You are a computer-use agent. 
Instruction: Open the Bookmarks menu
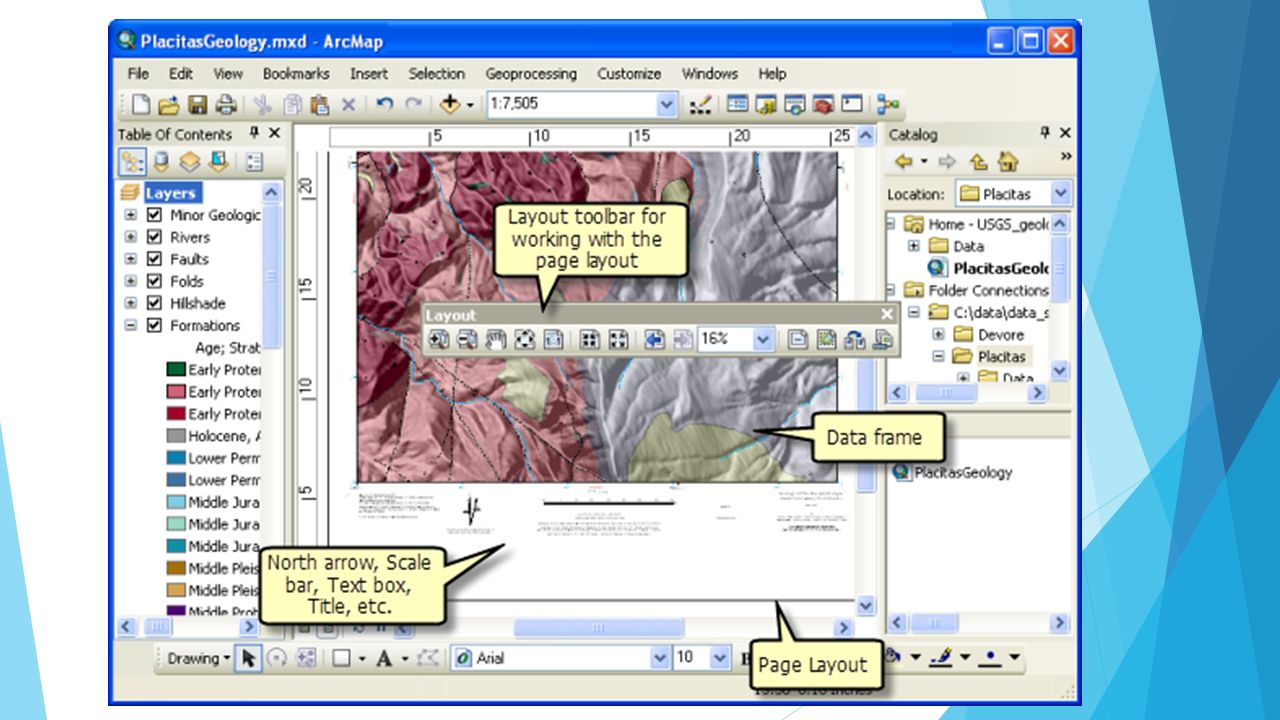[296, 74]
